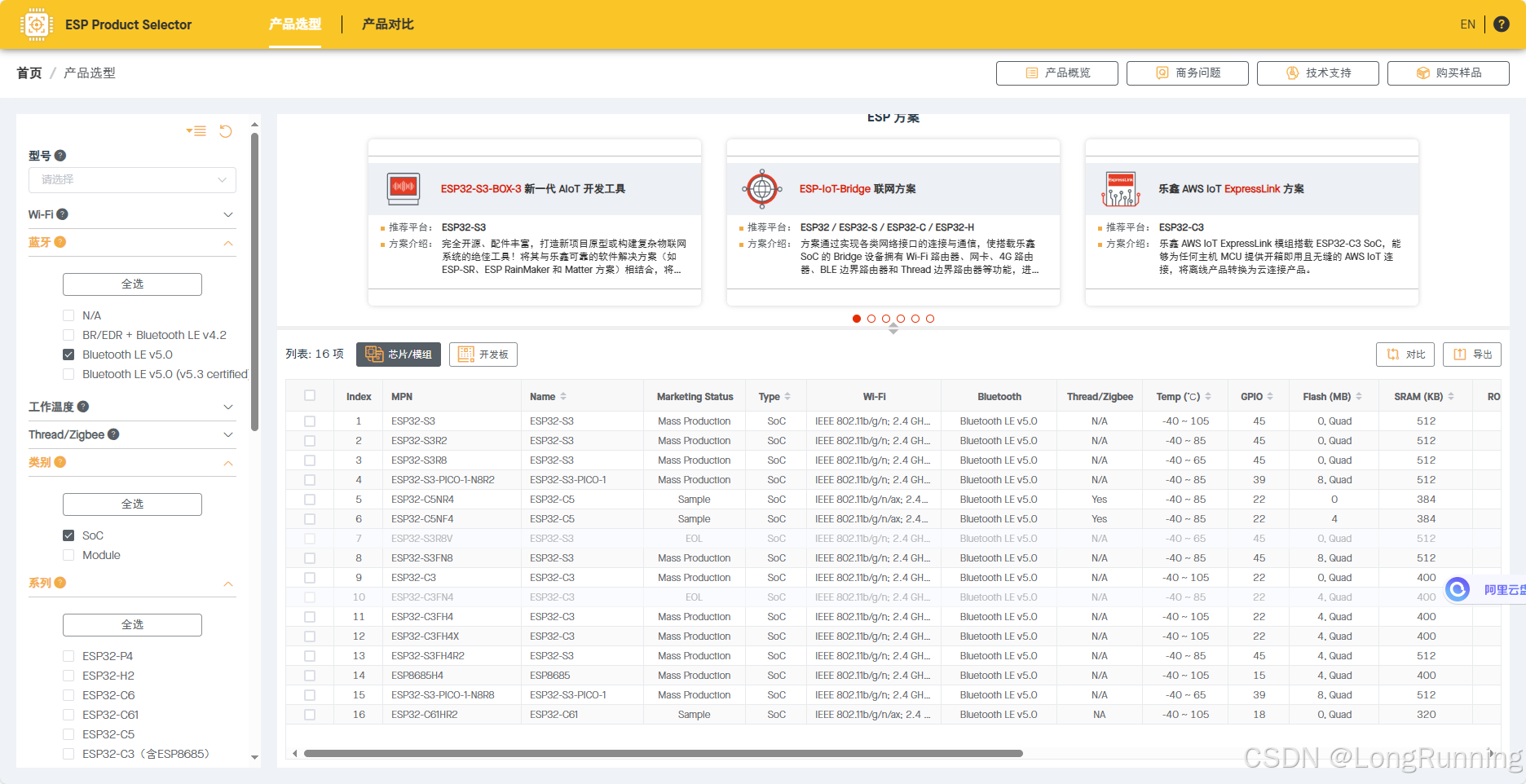Reset filters with the refresh icon
Viewport: 1526px width, 784px height.
click(226, 131)
